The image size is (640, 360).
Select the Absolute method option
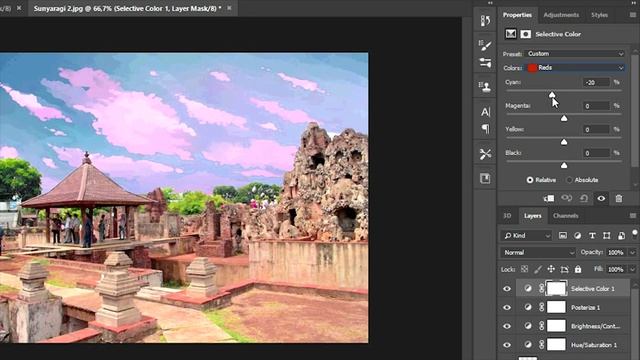click(x=569, y=180)
